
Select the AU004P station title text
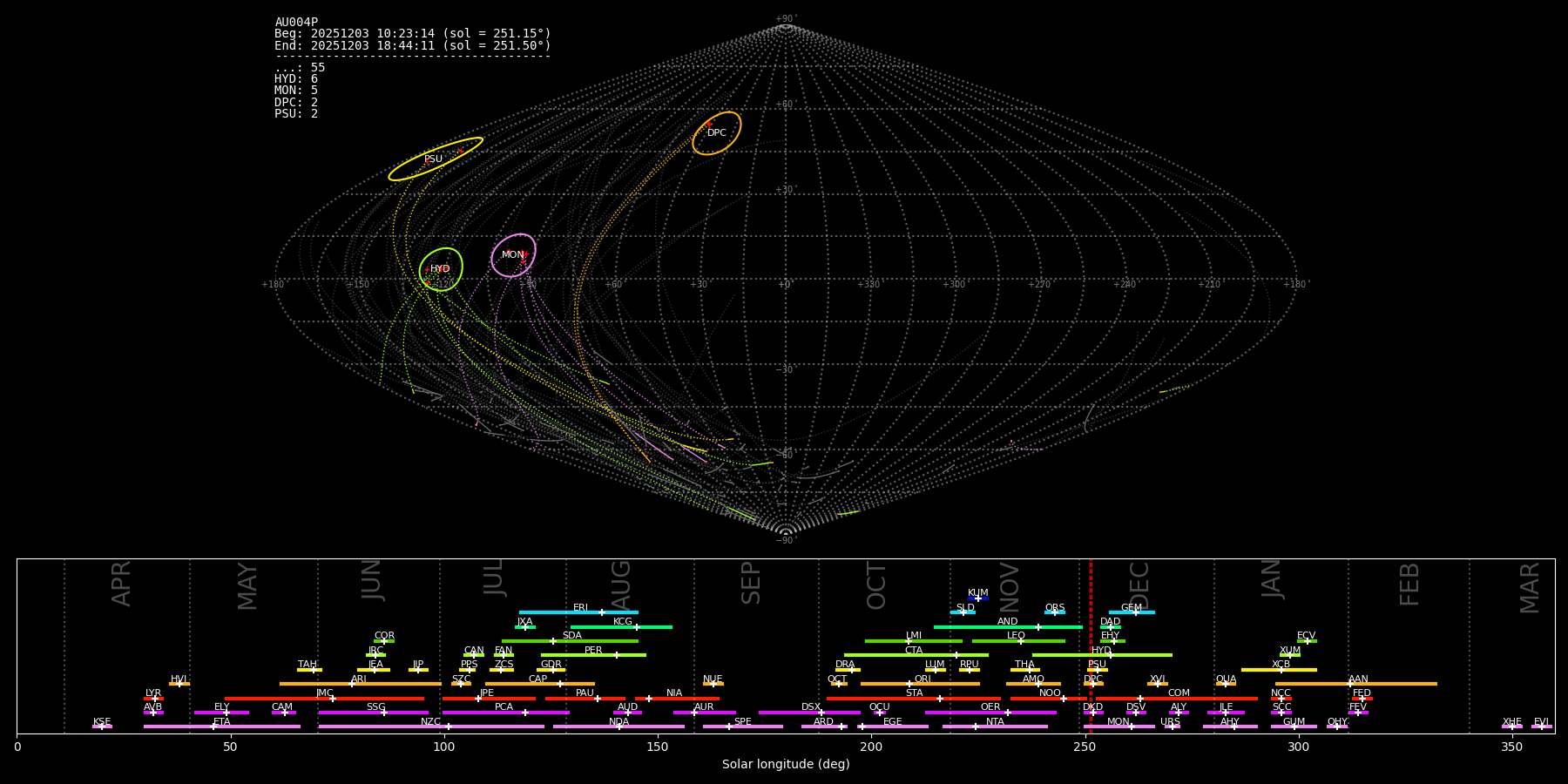(296, 23)
